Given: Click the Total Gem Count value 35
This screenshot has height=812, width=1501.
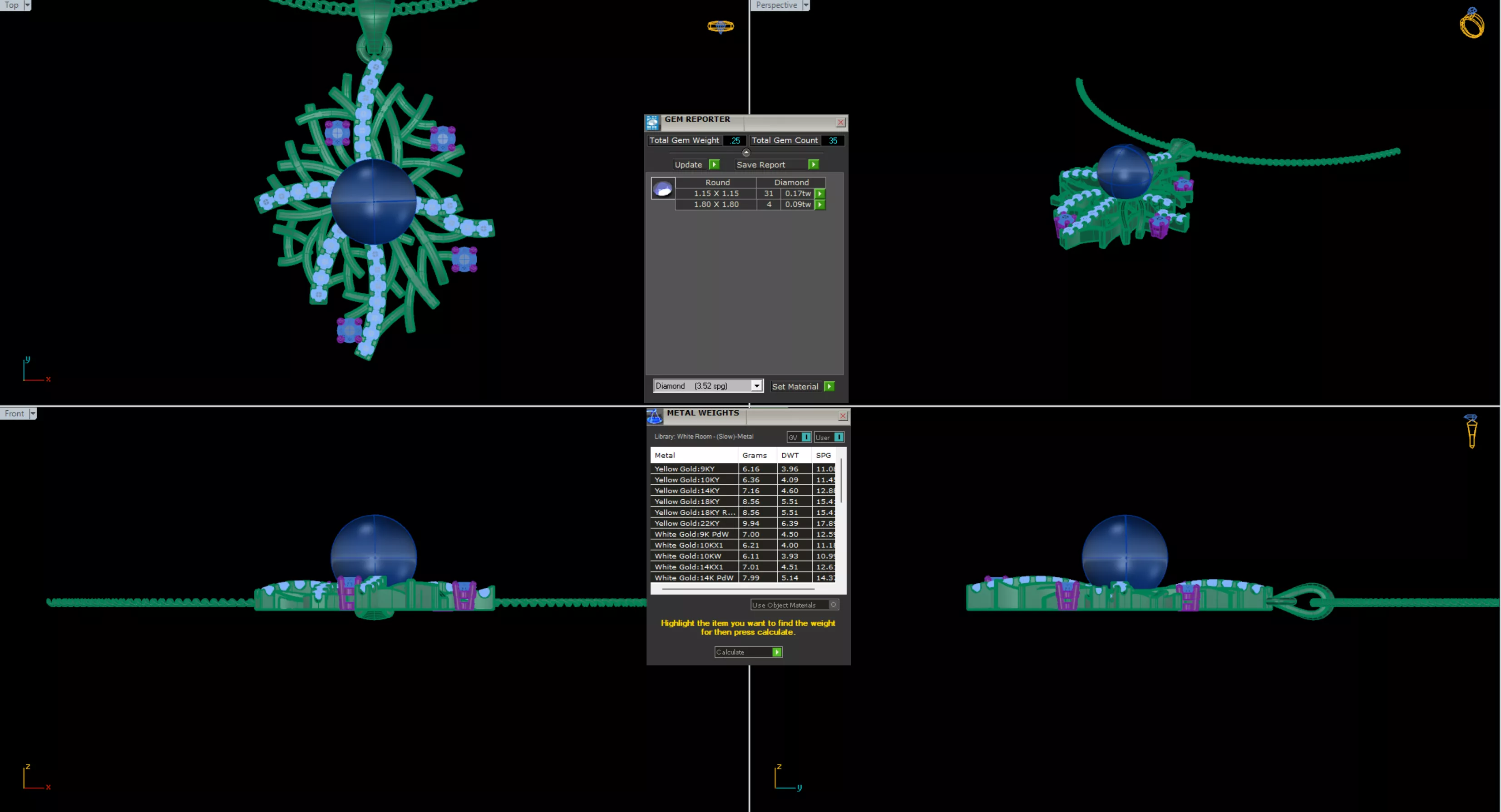Looking at the screenshot, I should pyautogui.click(x=833, y=140).
